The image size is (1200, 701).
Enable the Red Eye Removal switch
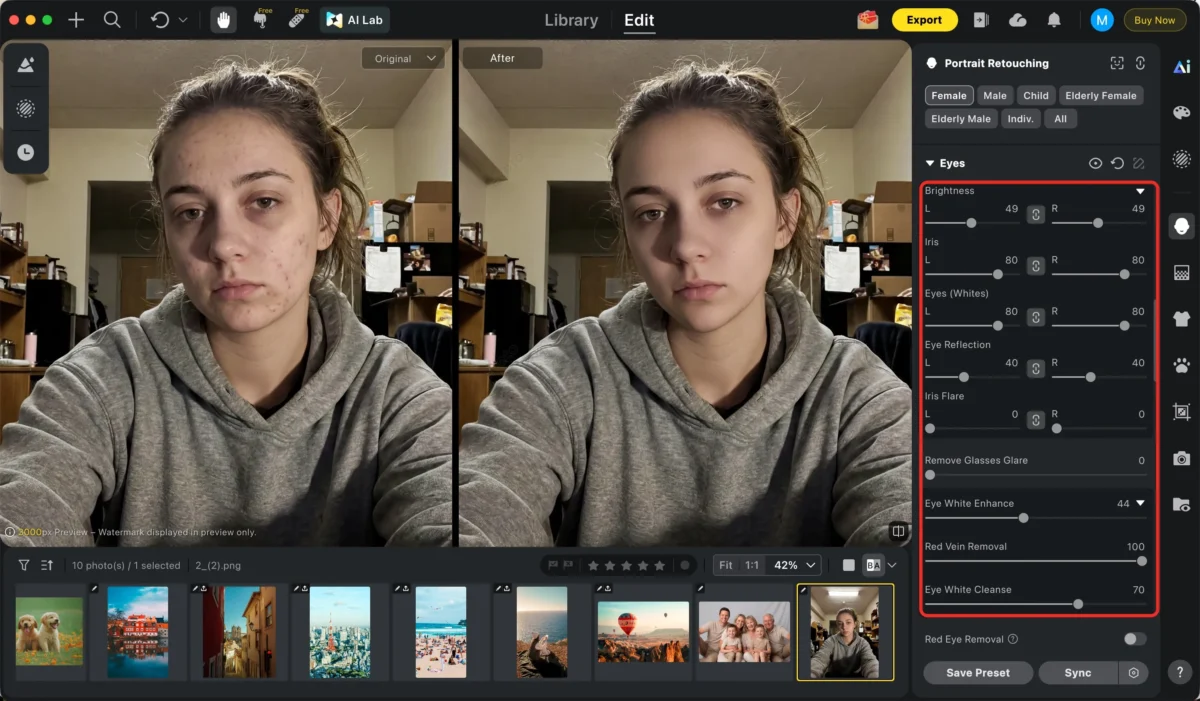coord(1134,639)
